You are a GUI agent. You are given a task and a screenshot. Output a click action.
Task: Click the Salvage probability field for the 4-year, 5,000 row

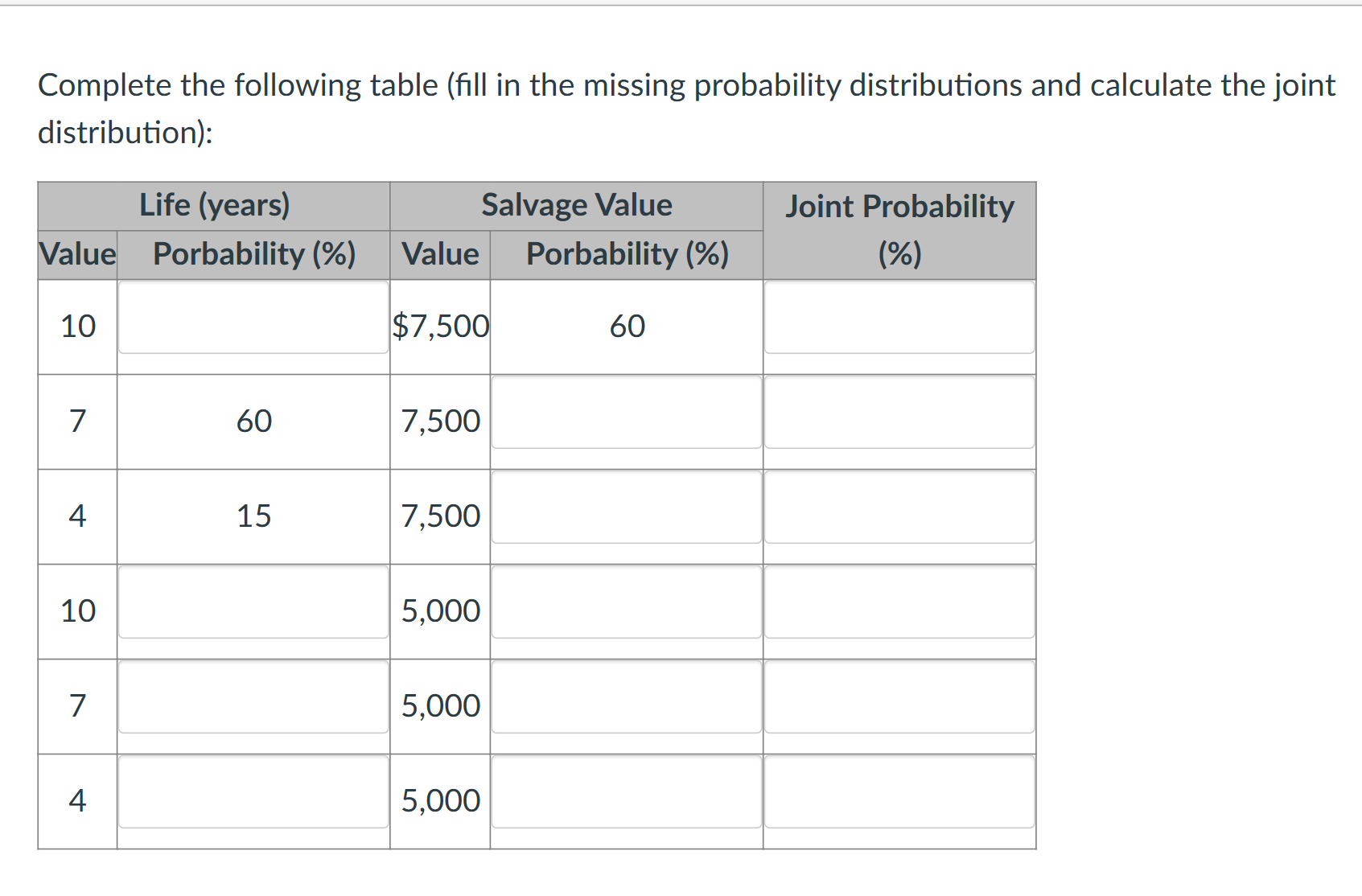tap(627, 792)
